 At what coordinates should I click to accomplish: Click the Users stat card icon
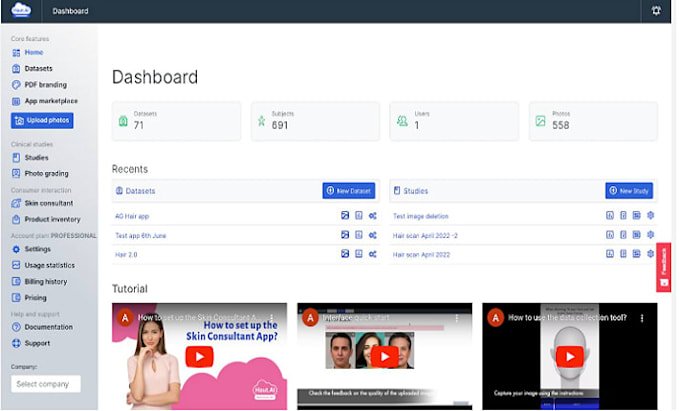point(402,121)
